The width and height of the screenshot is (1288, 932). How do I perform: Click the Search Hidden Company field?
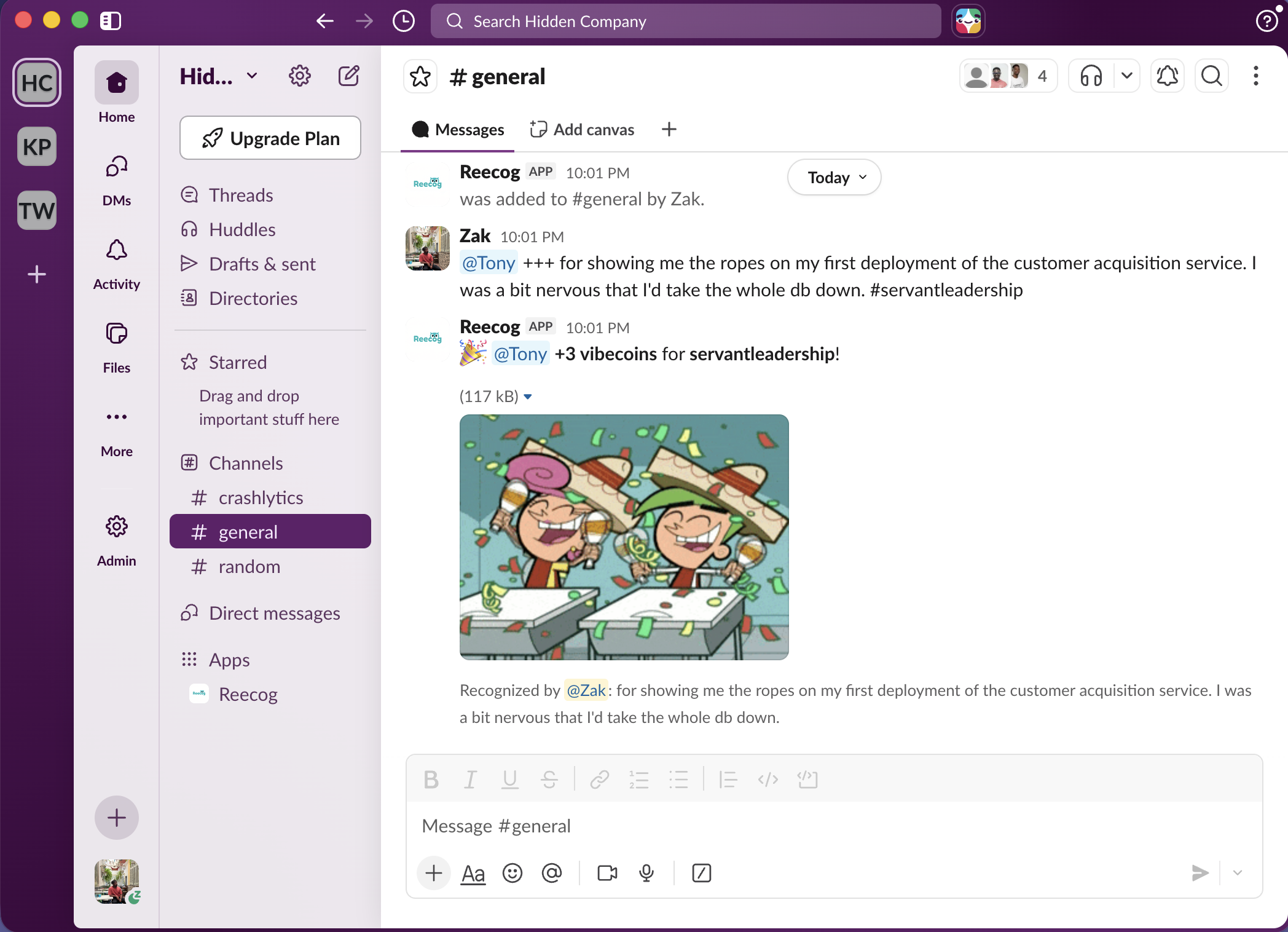[686, 21]
